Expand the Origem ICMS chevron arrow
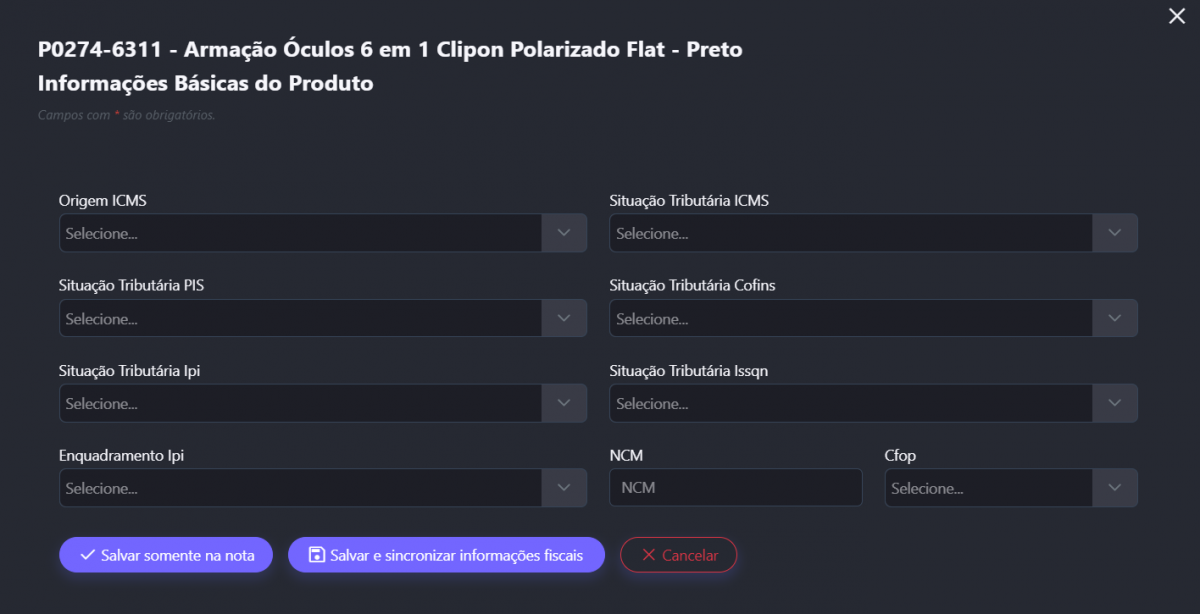 [x=564, y=233]
